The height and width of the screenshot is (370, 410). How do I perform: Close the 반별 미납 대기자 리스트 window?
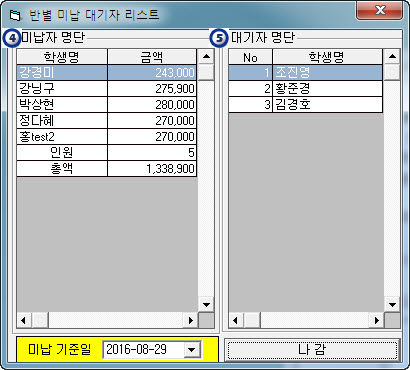[x=380, y=10]
